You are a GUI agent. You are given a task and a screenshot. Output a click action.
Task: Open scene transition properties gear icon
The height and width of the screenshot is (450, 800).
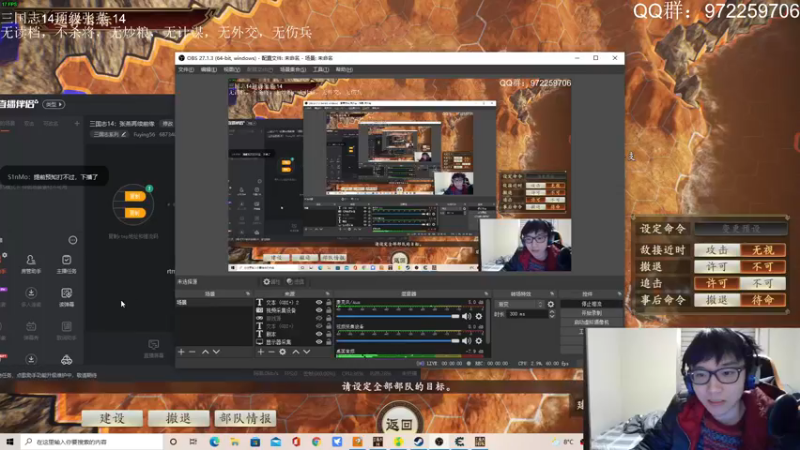click(551, 304)
